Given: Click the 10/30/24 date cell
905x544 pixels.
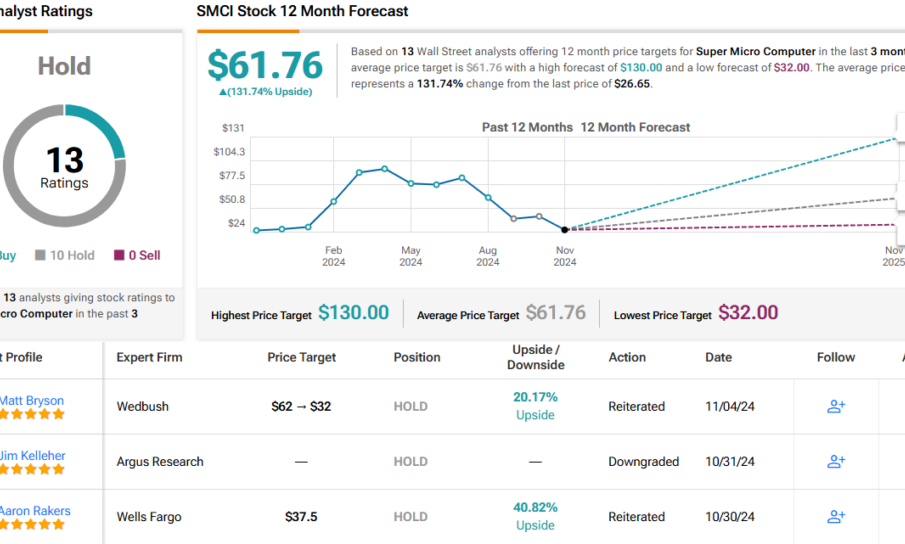Looking at the screenshot, I should (730, 516).
